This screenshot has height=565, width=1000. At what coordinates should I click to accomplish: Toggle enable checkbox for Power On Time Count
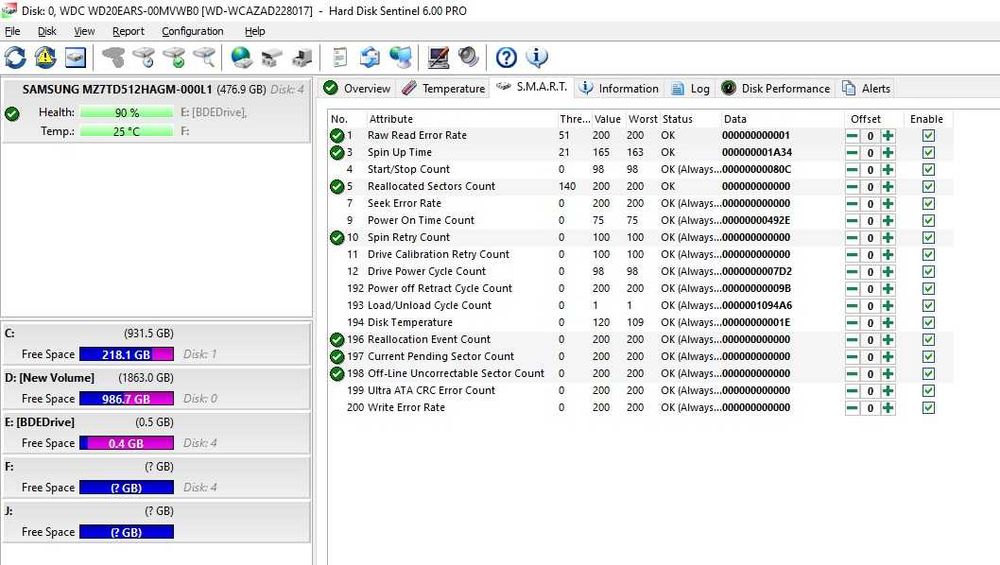point(929,220)
